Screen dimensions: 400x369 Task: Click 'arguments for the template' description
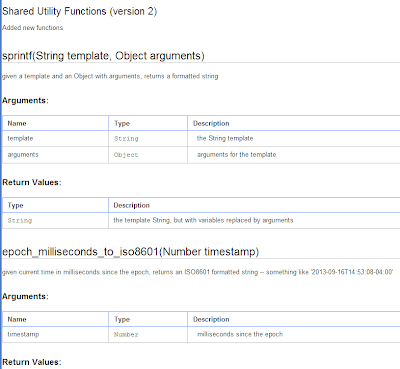coord(236,155)
